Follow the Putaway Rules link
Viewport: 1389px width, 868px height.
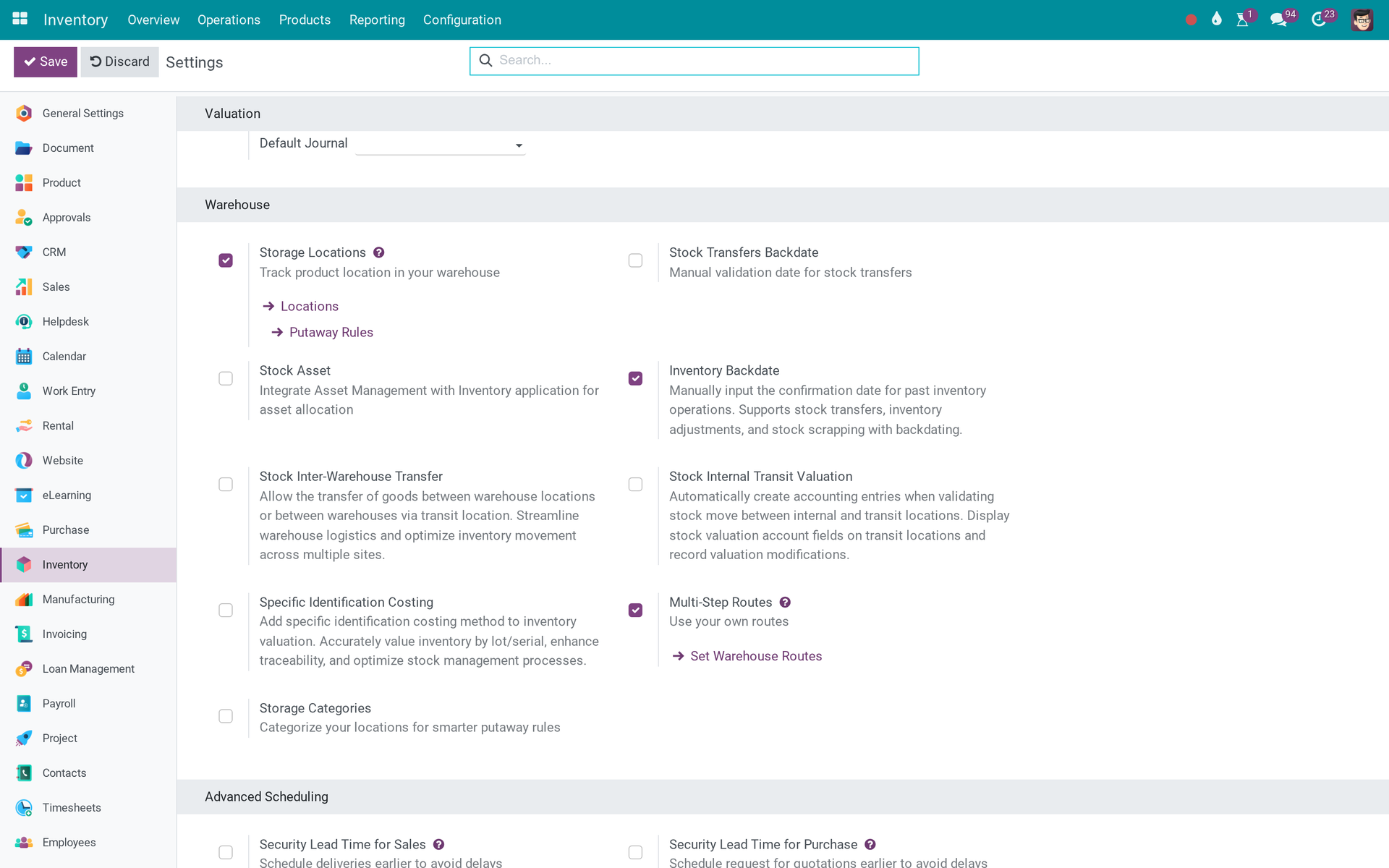323,333
